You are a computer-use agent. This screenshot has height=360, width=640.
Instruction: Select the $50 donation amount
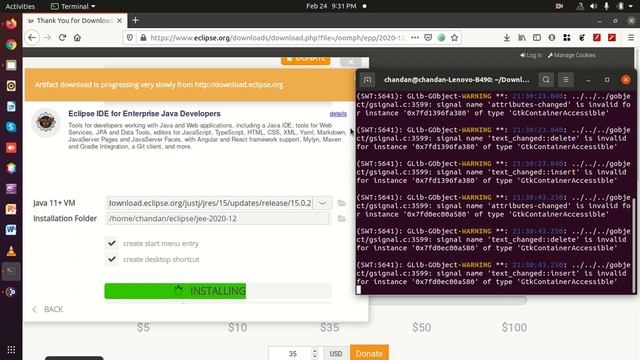tap(421, 327)
